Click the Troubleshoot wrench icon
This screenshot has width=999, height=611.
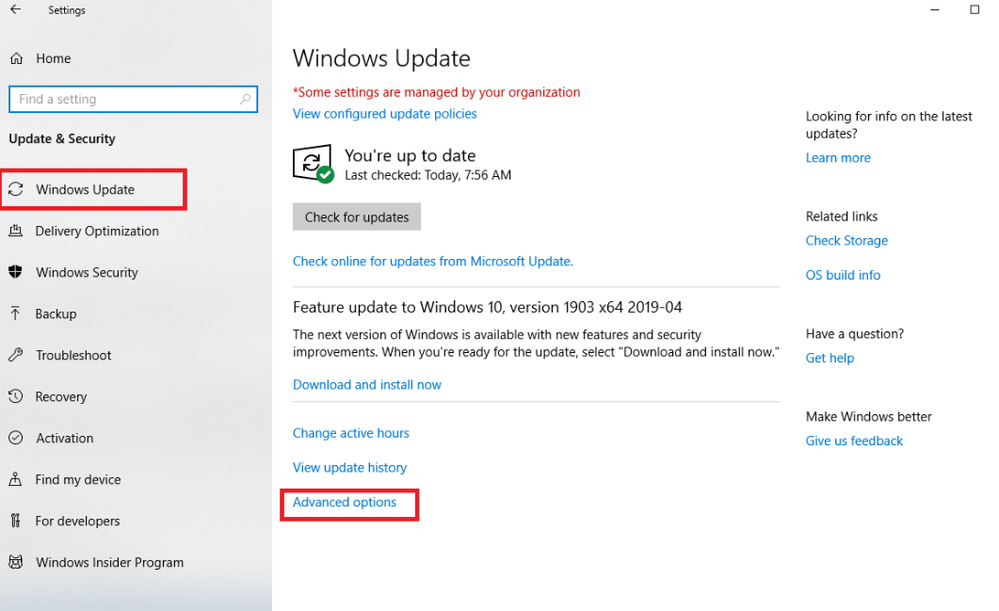[x=16, y=355]
